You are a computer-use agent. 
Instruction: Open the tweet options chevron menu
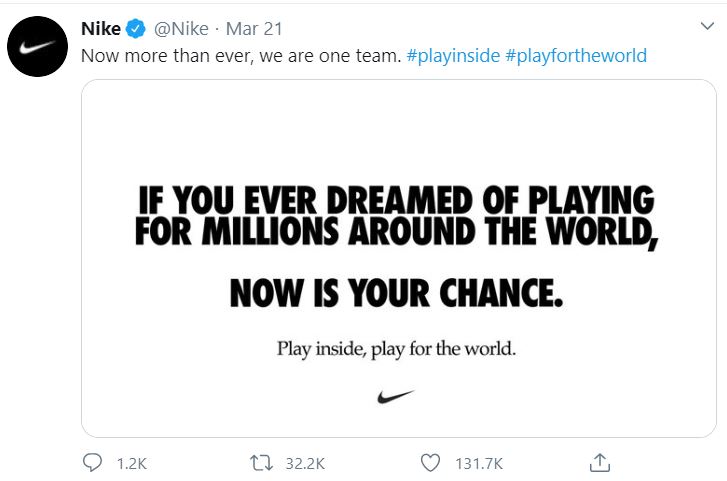click(x=707, y=26)
